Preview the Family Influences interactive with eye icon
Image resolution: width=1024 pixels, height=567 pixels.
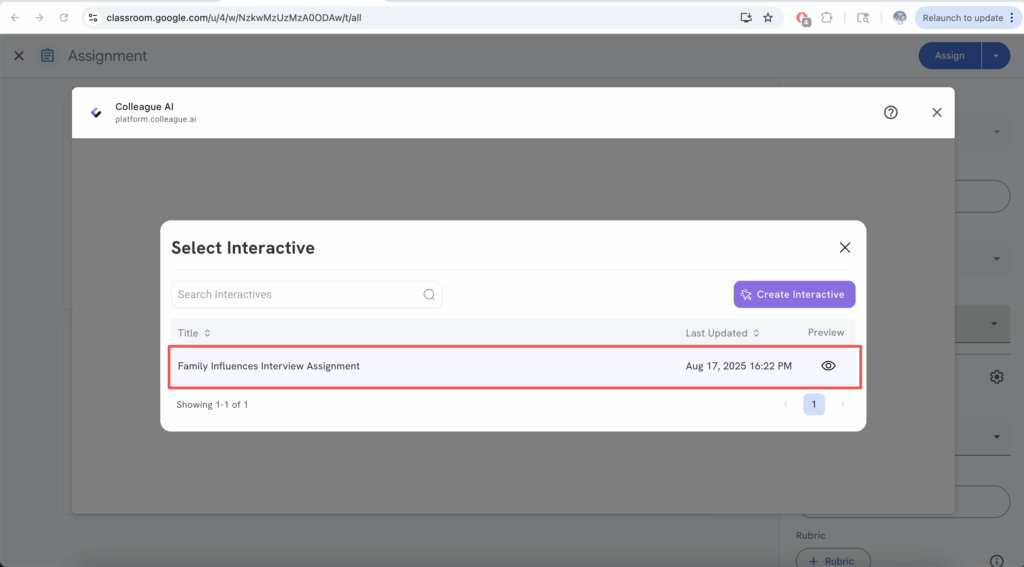(828, 366)
